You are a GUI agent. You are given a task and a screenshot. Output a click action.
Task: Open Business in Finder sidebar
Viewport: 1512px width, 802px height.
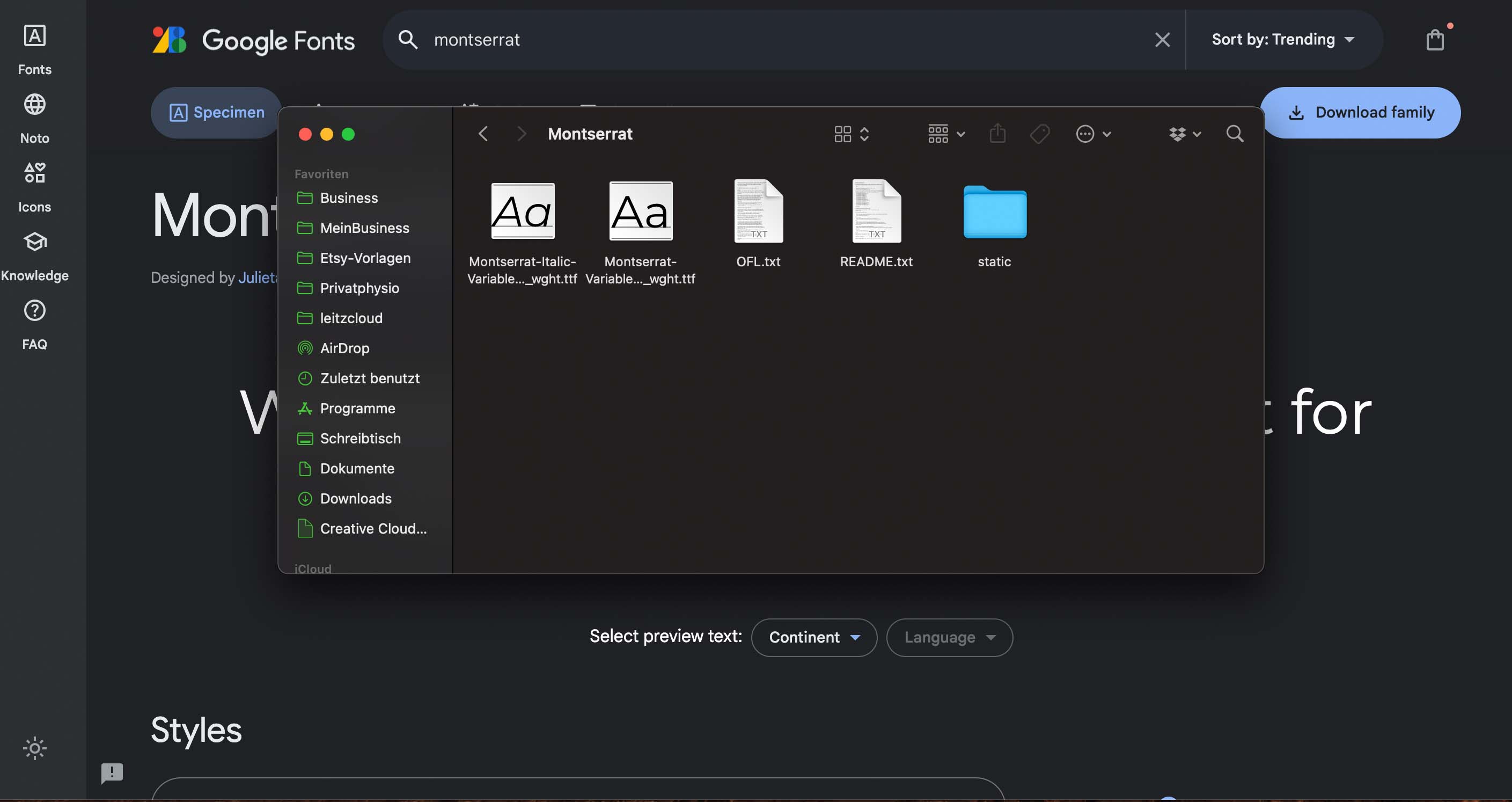coord(364,198)
